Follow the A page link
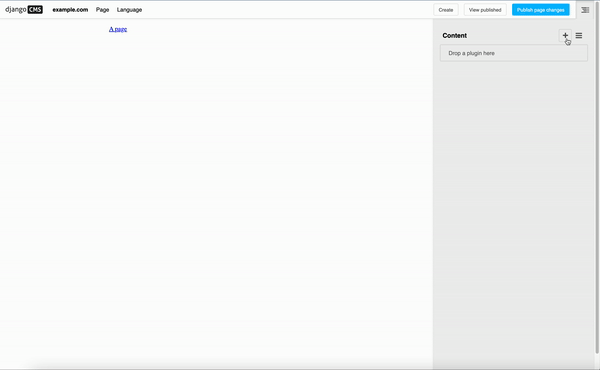The width and height of the screenshot is (600, 370). coord(118,29)
